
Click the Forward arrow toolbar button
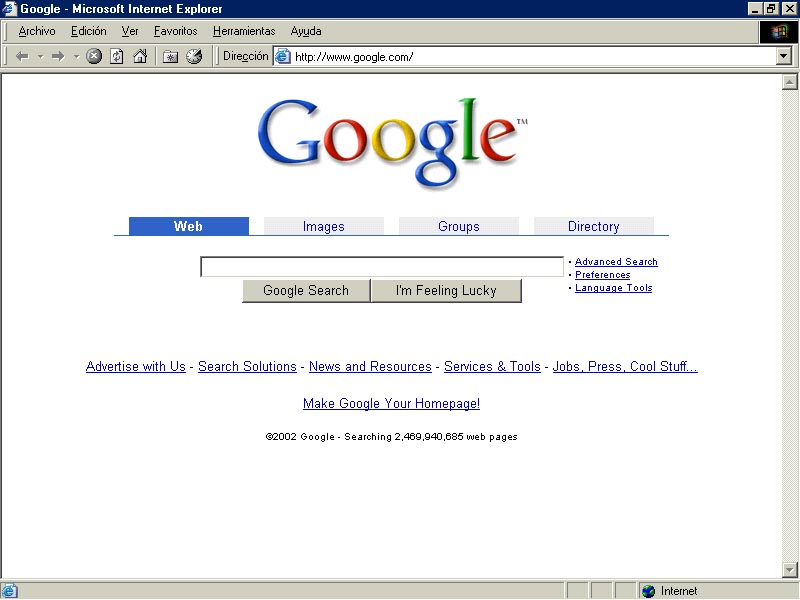pyautogui.click(x=58, y=57)
